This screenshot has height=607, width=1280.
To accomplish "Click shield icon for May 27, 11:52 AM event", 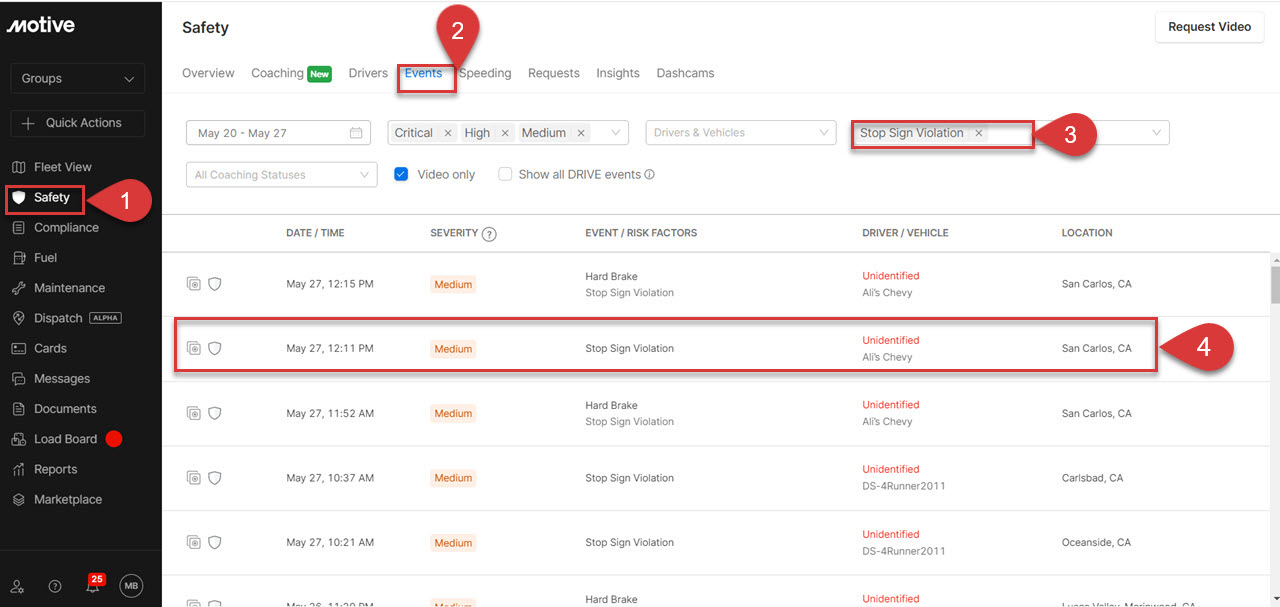I will pyautogui.click(x=214, y=413).
